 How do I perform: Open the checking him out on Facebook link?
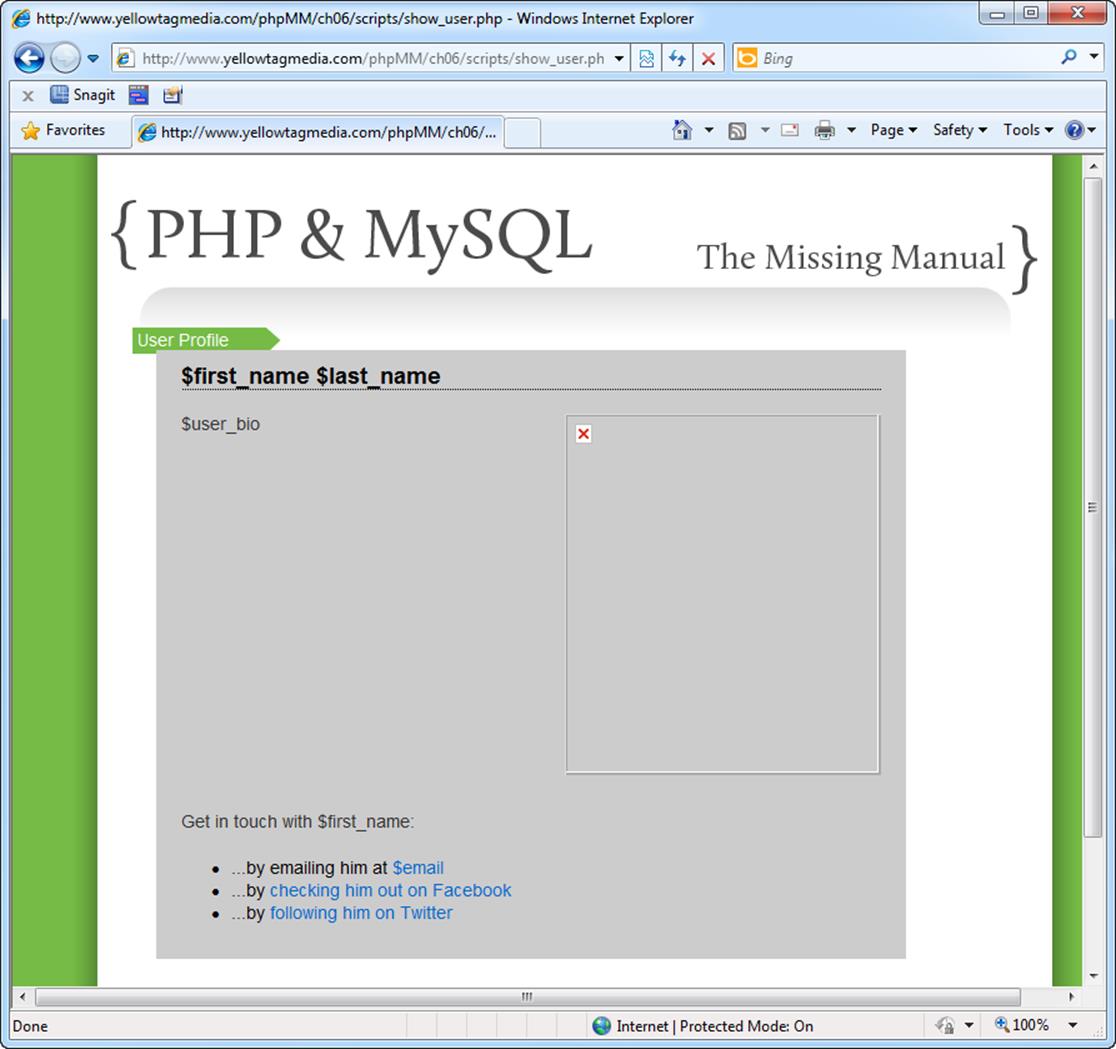tap(390, 890)
